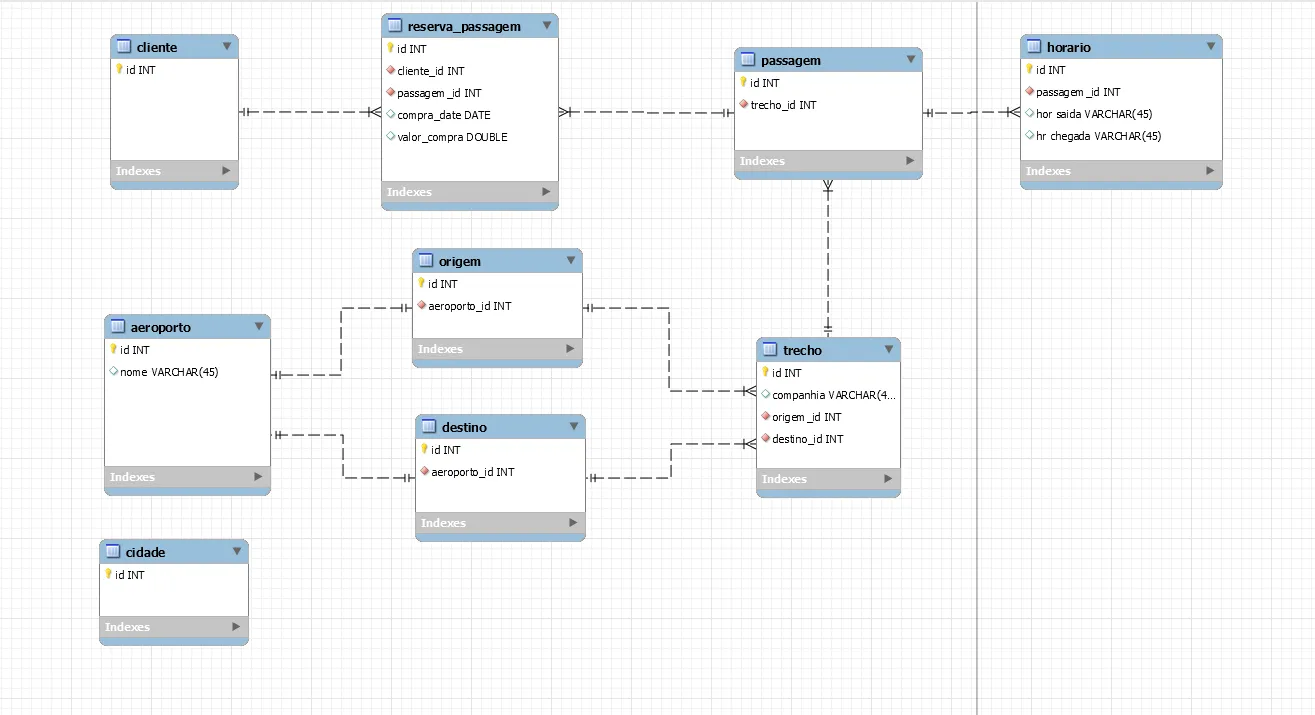Viewport: 1315px width, 715px height.
Task: Collapse the origem table via header arrow
Action: 570,261
